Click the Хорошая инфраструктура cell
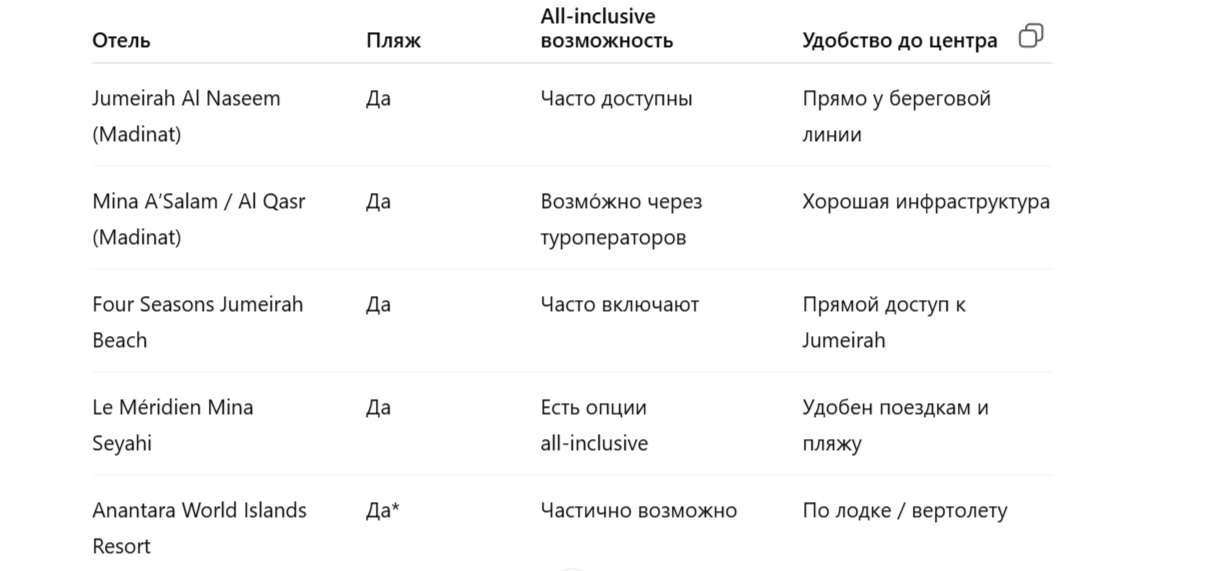The height and width of the screenshot is (571, 1205). pos(925,202)
